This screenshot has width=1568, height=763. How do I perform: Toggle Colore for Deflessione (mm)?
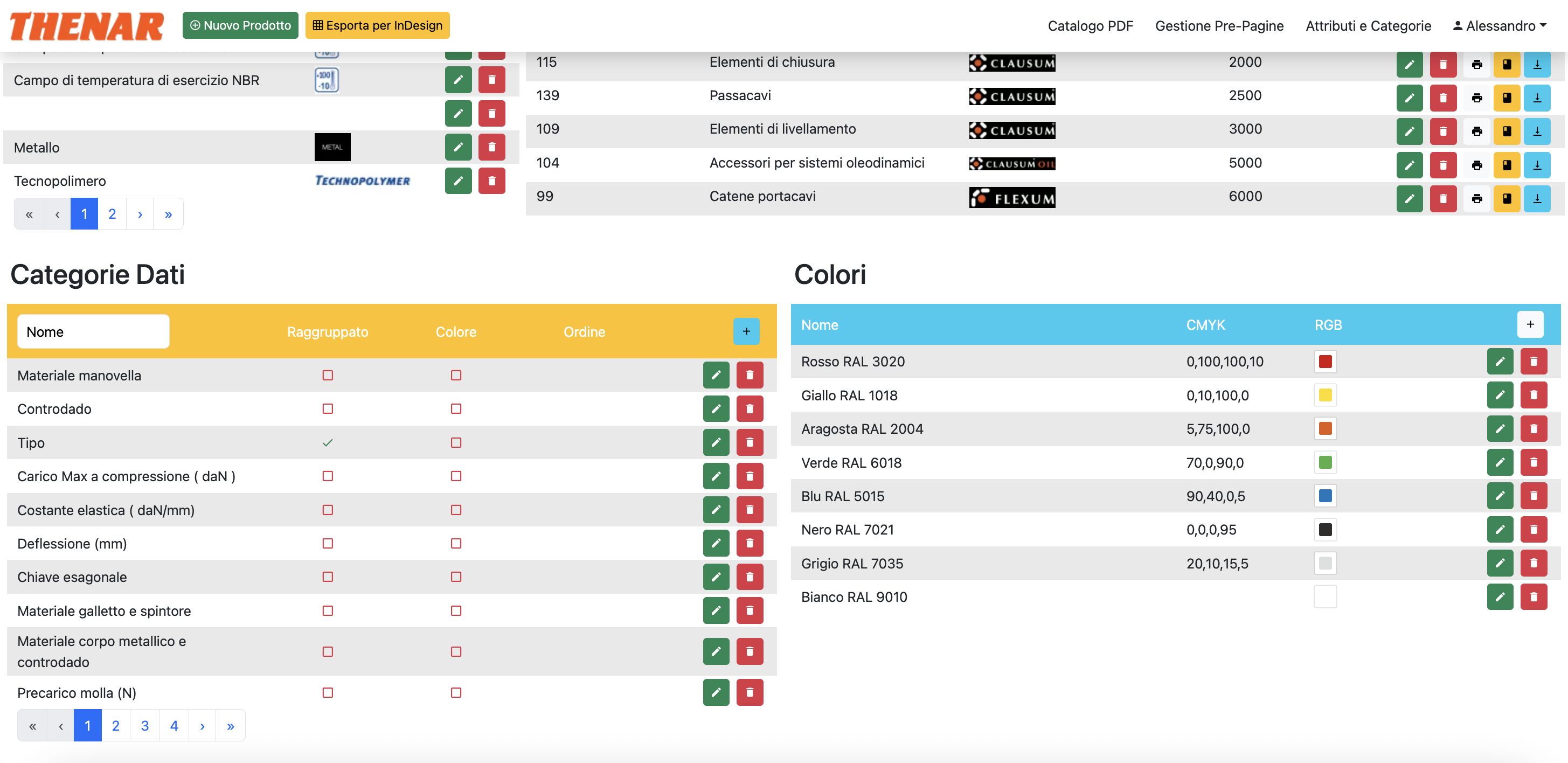pyautogui.click(x=456, y=543)
